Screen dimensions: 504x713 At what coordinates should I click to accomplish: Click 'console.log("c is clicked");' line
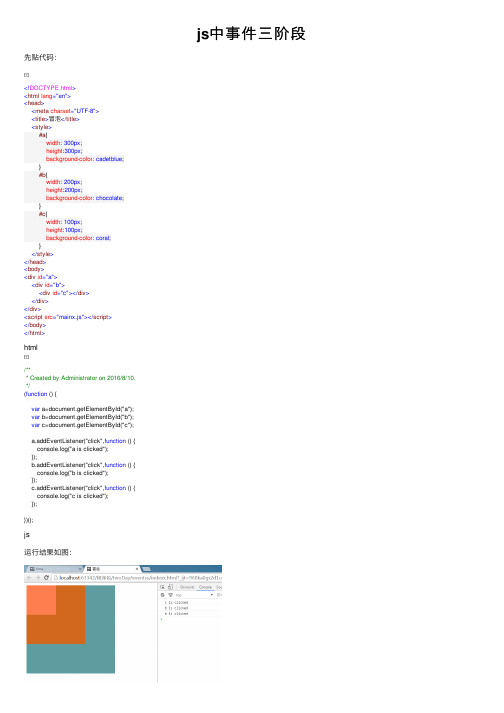tap(72, 496)
